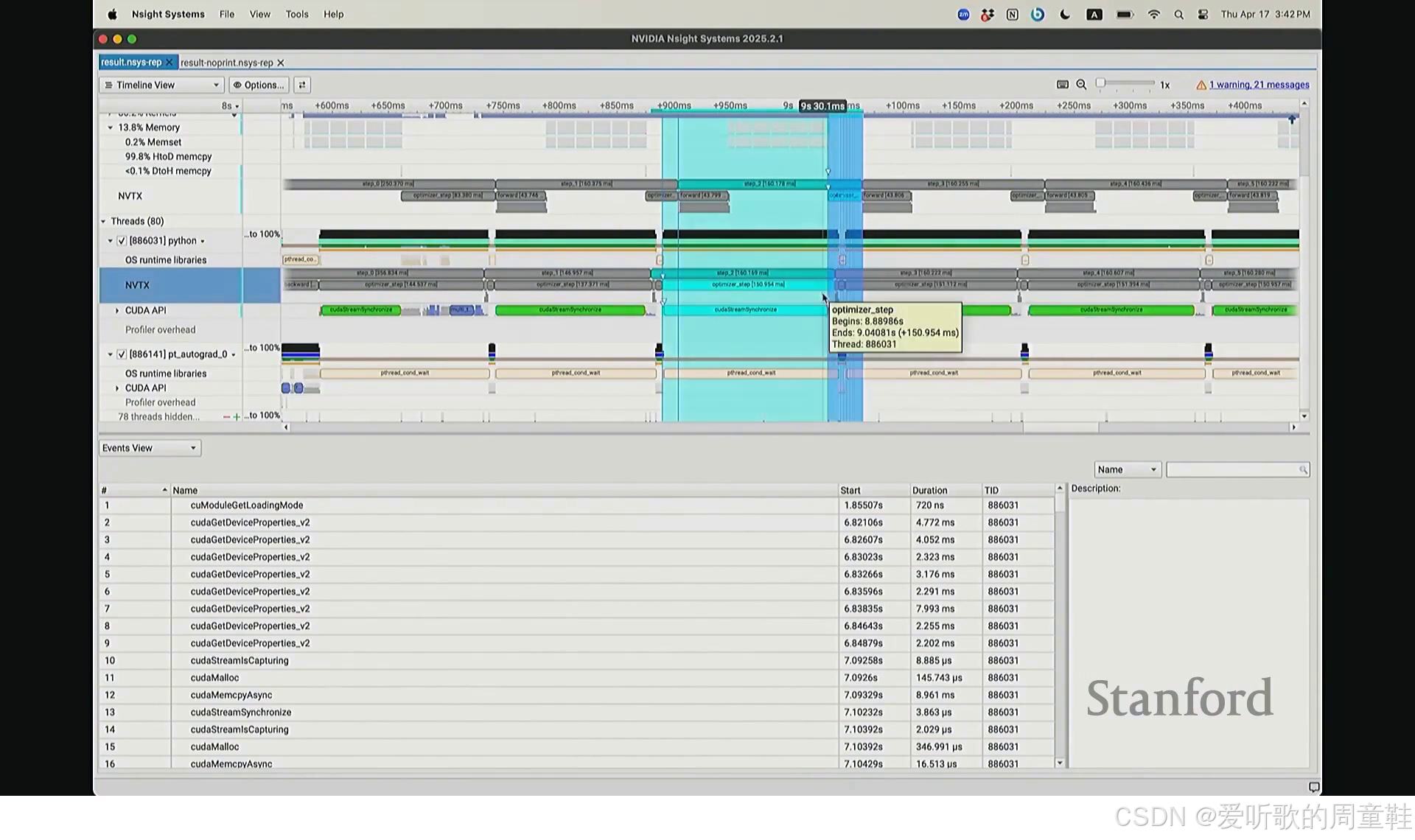Switch to the result-noprint.nsys-rep tab
This screenshot has height=840, width=1415.
coord(226,63)
